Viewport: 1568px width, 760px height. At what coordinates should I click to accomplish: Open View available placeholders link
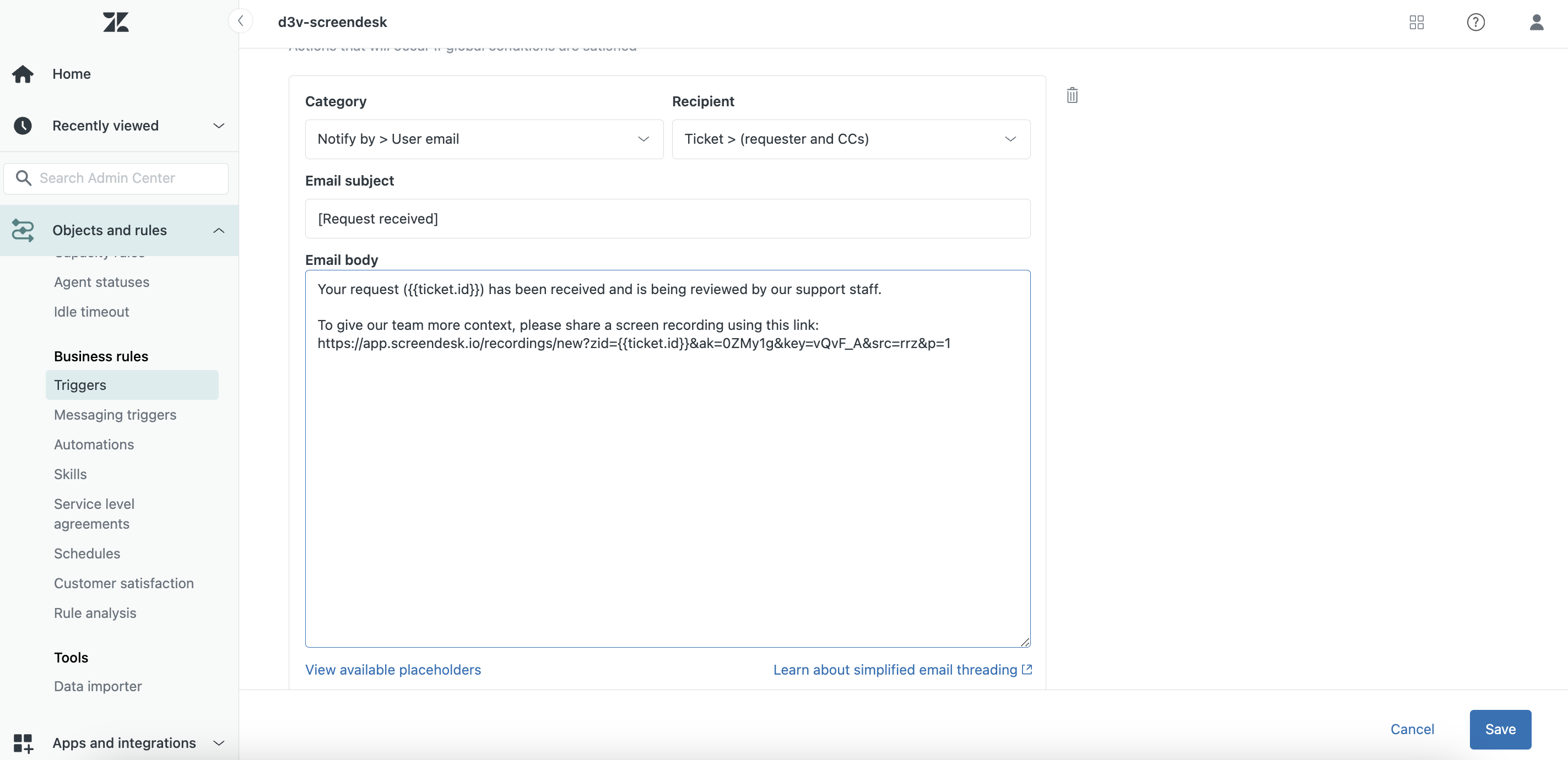pyautogui.click(x=393, y=670)
